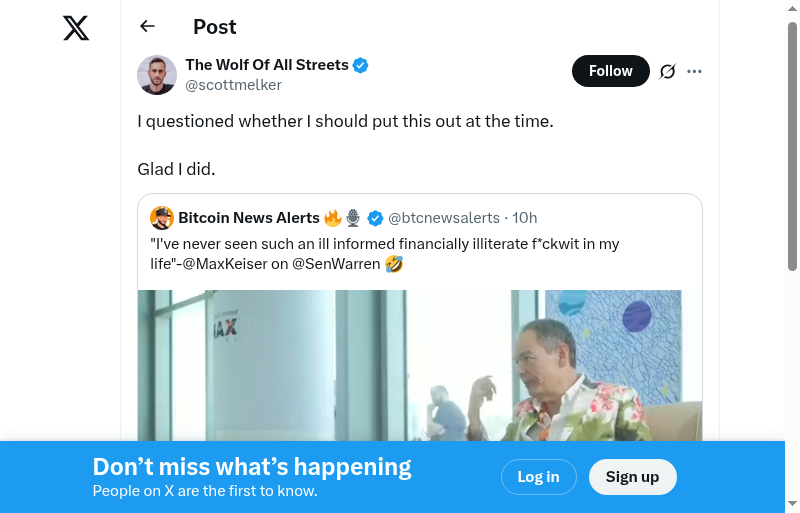Viewport: 800px width, 513px height.
Task: Click the quoted tweet's verified badge
Action: 376,218
